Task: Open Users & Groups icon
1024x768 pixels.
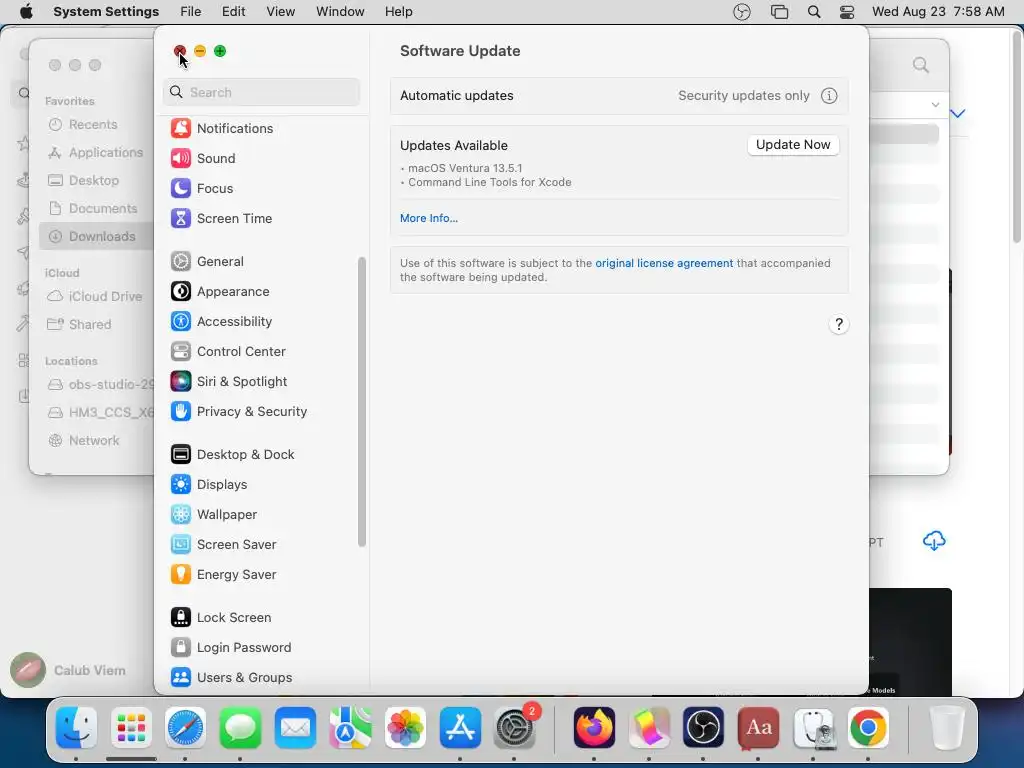Action: coord(181,677)
